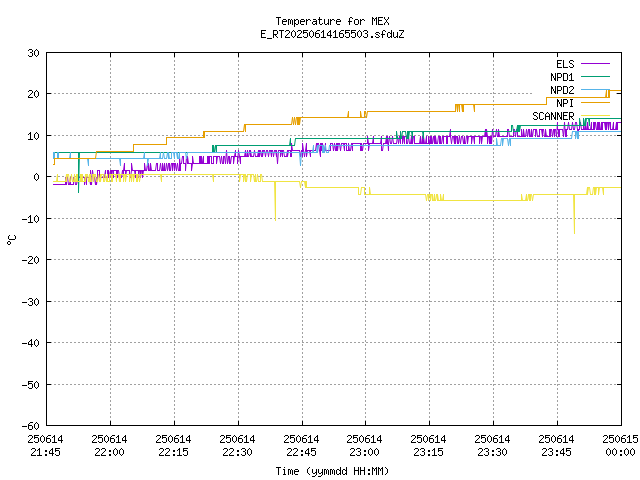Click the yellow SCANNER legend line sample
The image size is (640, 480).
coord(595,116)
